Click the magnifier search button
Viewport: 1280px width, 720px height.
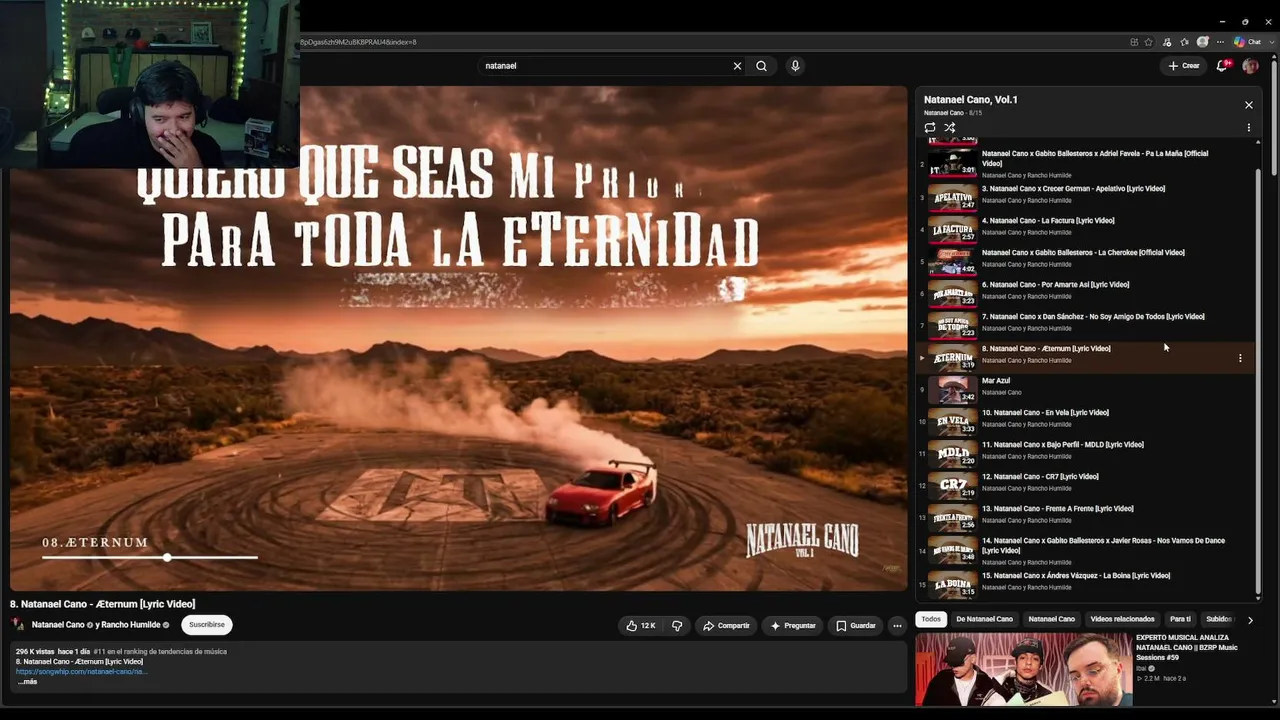pyautogui.click(x=761, y=66)
